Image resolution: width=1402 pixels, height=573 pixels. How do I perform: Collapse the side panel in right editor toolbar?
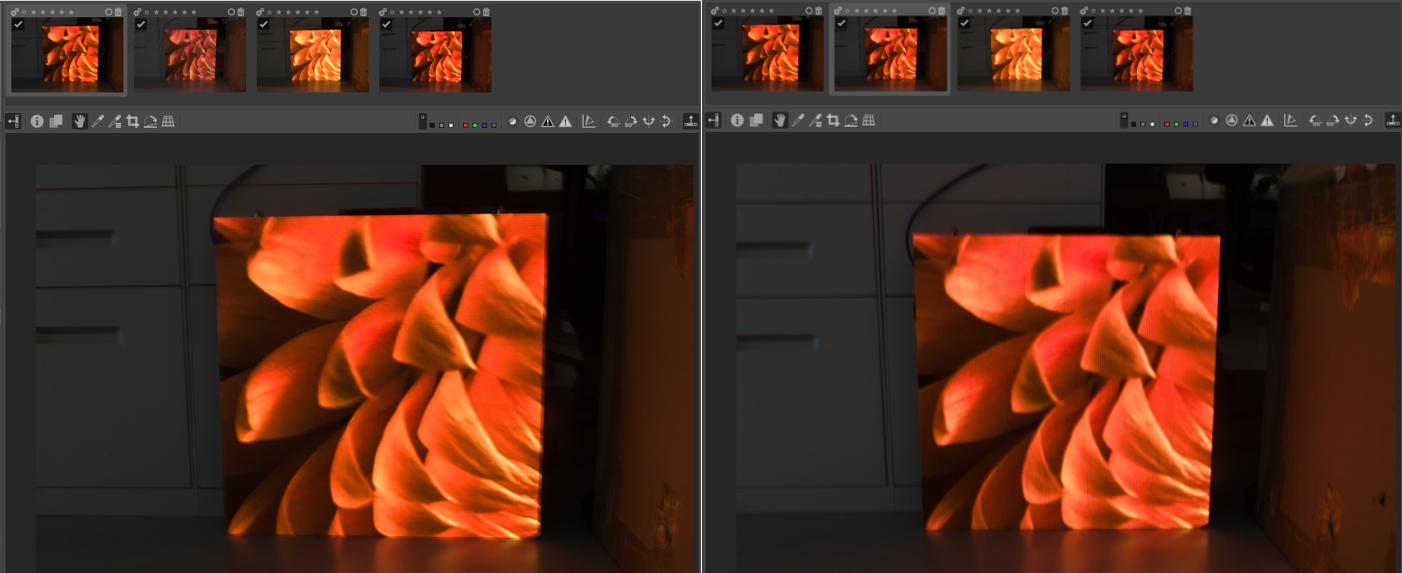tap(713, 121)
